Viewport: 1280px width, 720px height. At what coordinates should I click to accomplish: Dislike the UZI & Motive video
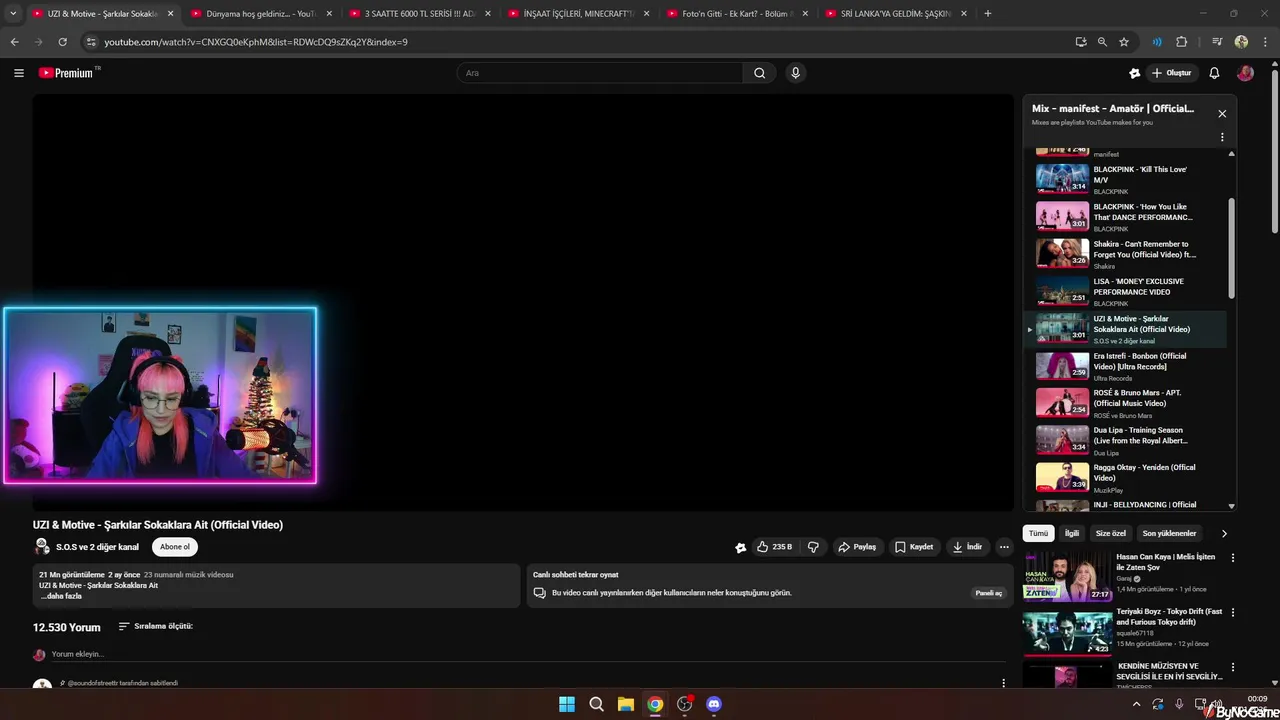click(x=813, y=547)
